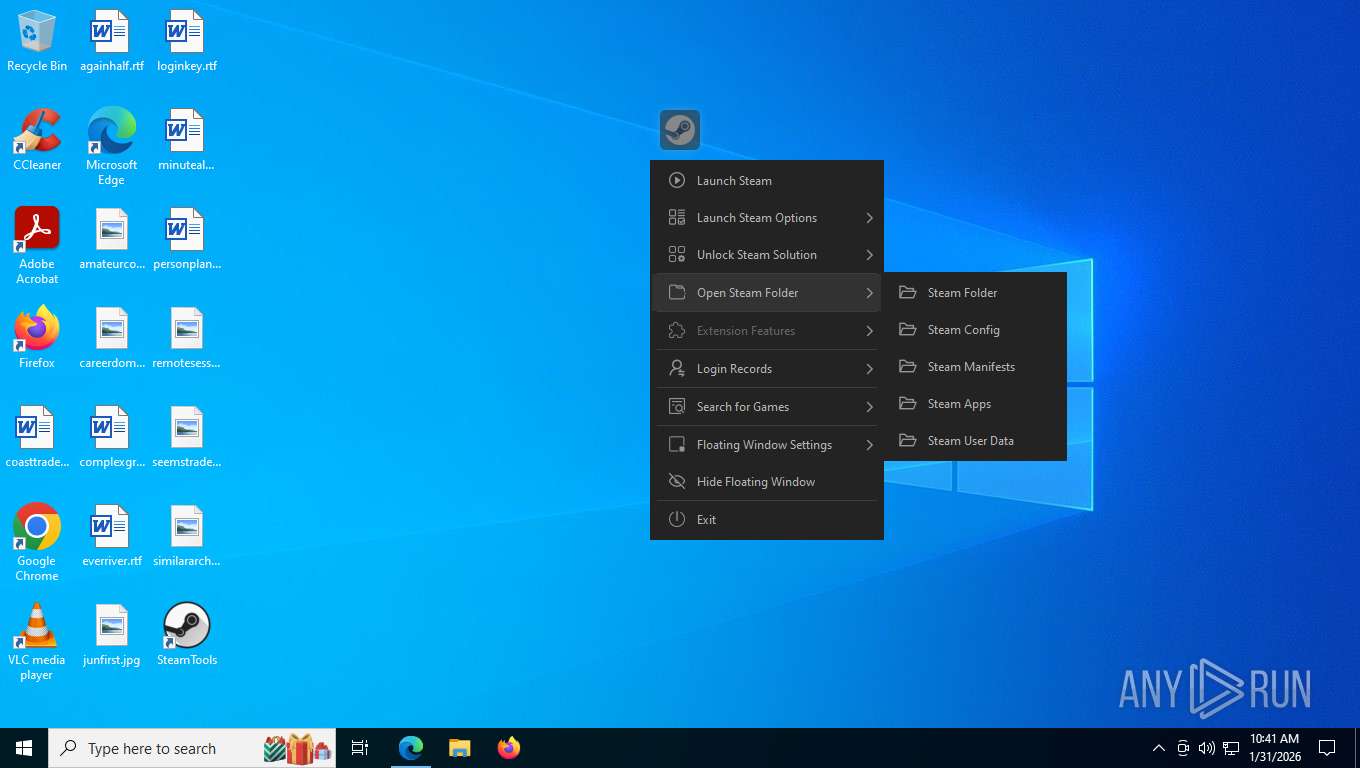Click search icon beside Search for Games
This screenshot has width=1360, height=768.
point(677,407)
